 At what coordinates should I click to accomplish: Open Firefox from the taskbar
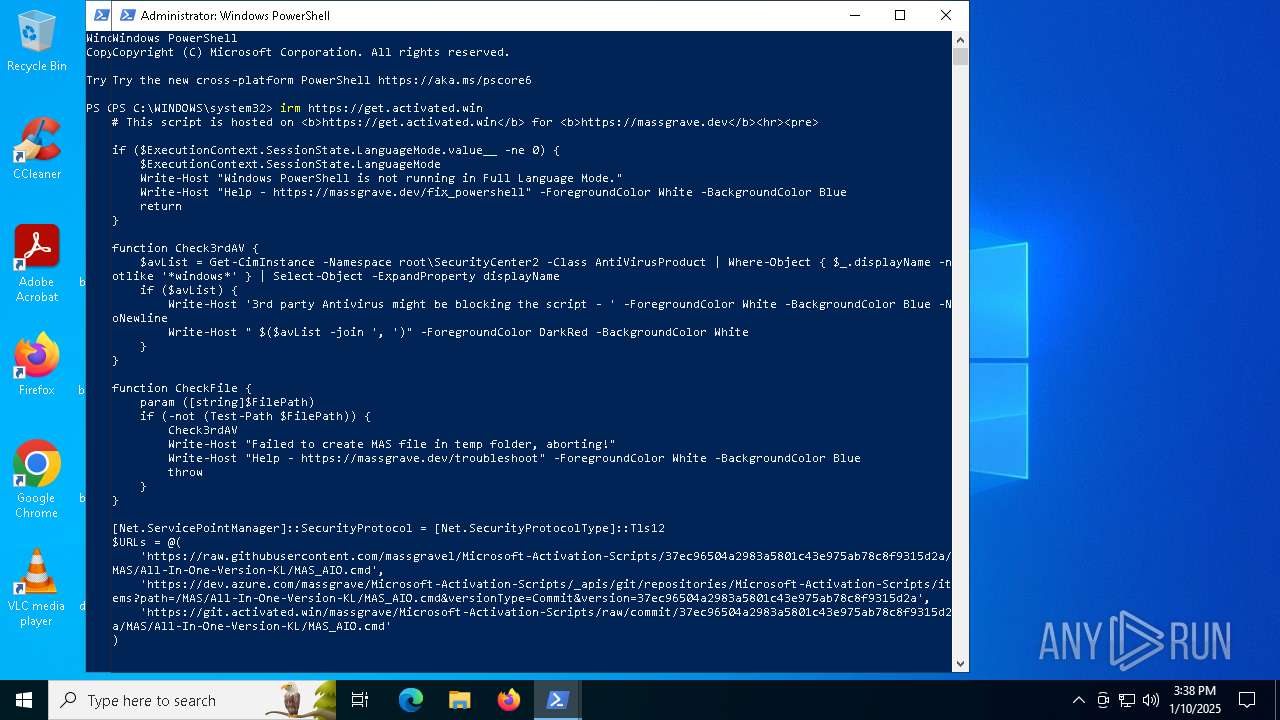509,700
